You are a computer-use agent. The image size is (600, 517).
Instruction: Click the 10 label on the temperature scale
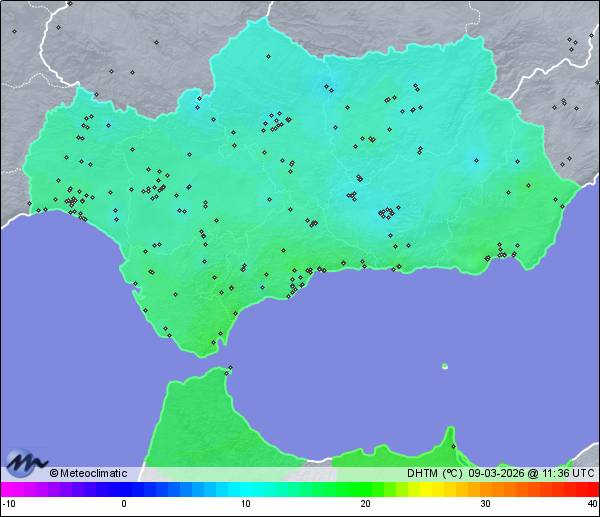click(245, 504)
